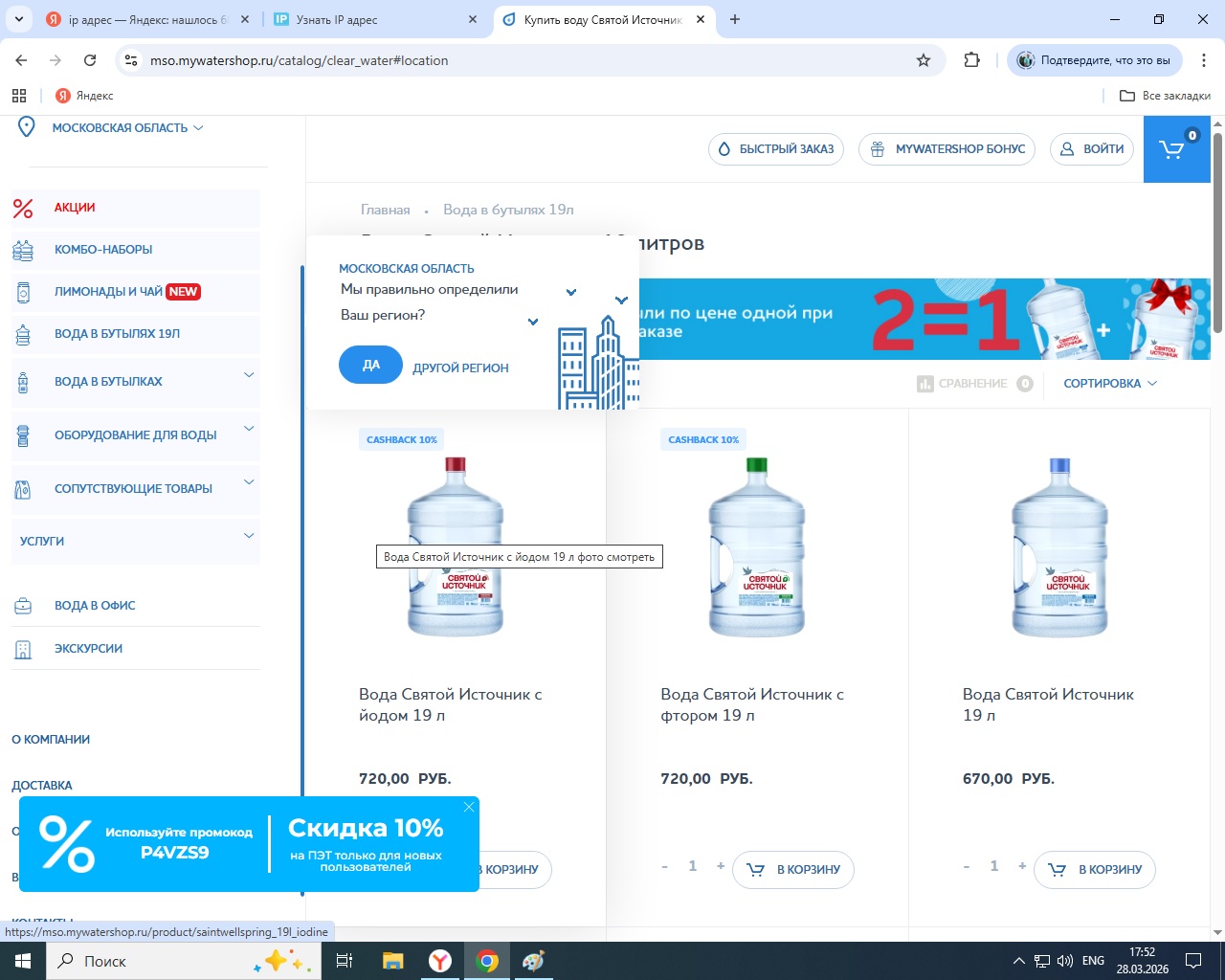This screenshot has width=1225, height=980.
Task: Expand the СОПУТСТВУЮЩИЕ ТОВАРЫ submenu
Action: [249, 481]
